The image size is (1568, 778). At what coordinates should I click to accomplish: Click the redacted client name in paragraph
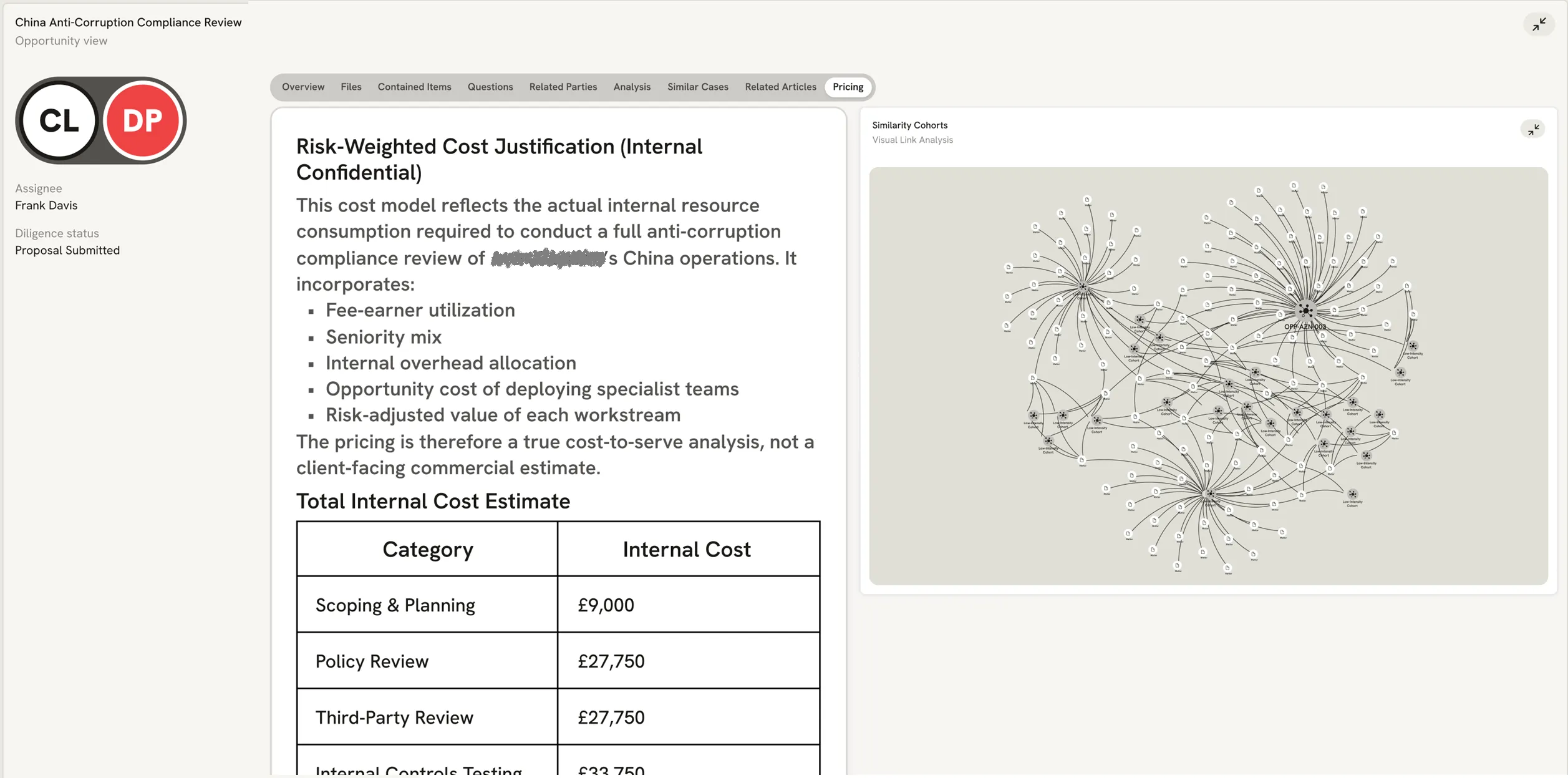coord(549,258)
